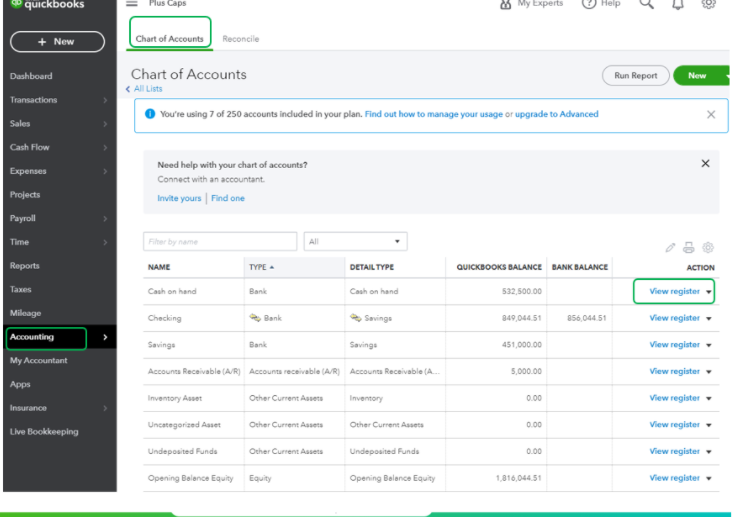Image resolution: width=732 pixels, height=517 pixels.
Task: Open 'Find out how to manage your usage' link
Action: 434,114
